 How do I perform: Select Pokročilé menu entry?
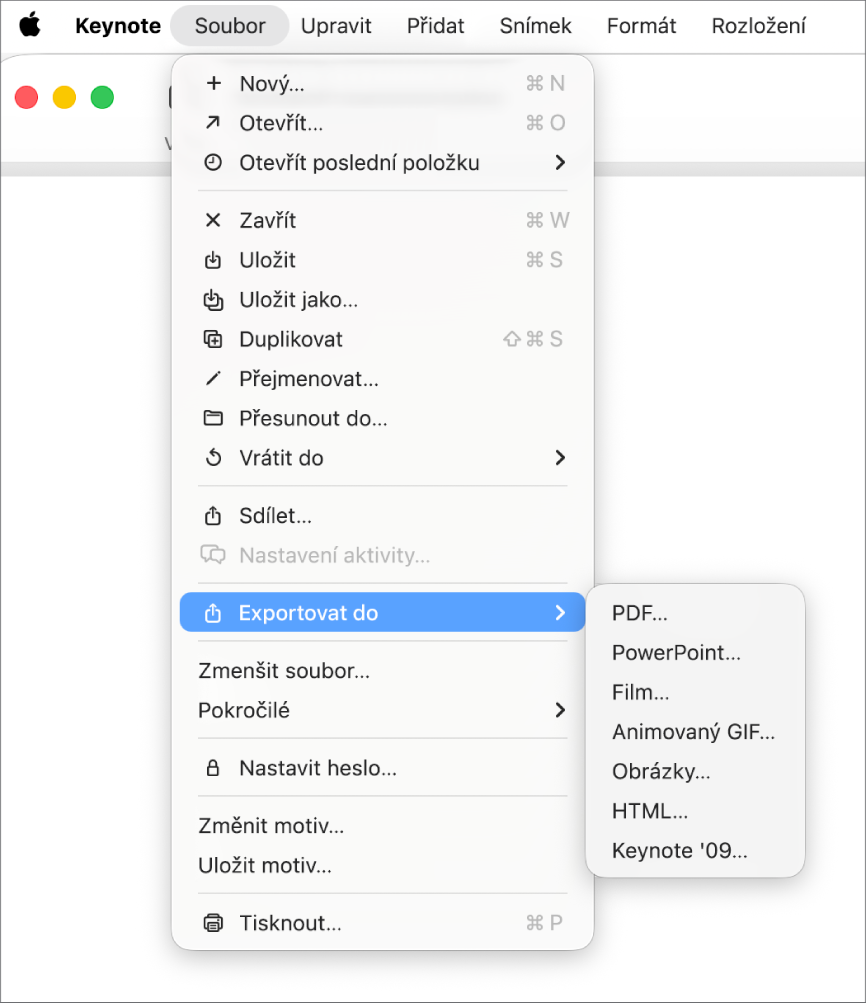383,710
